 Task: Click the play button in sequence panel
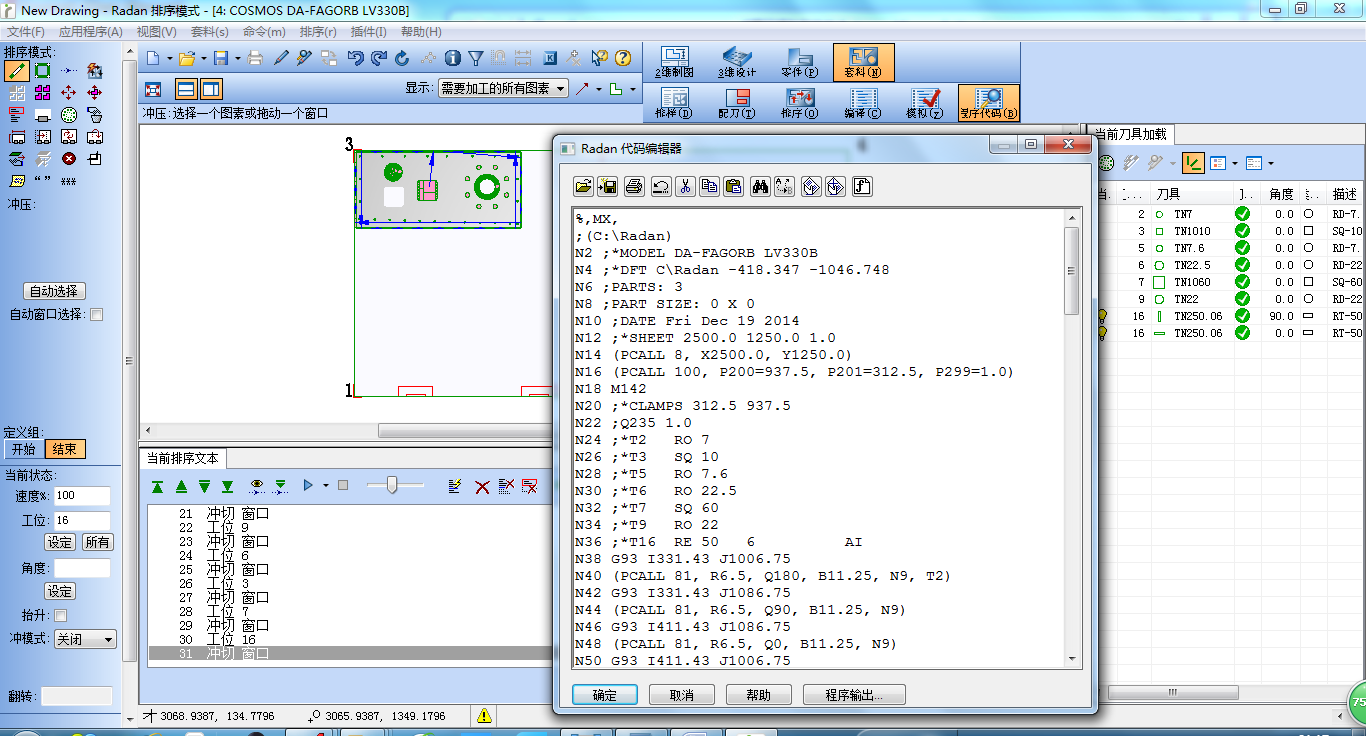click(308, 485)
